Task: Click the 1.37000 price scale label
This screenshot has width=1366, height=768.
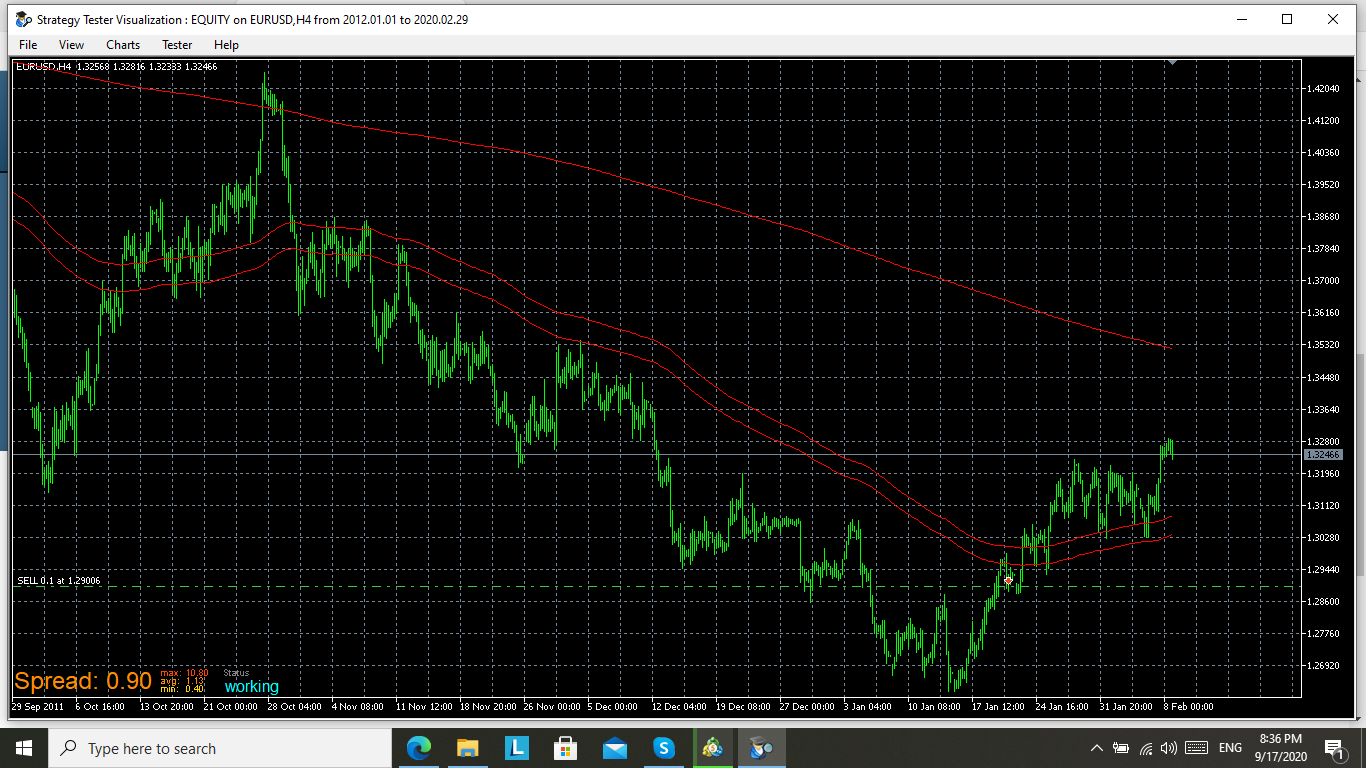Action: pyautogui.click(x=1323, y=281)
